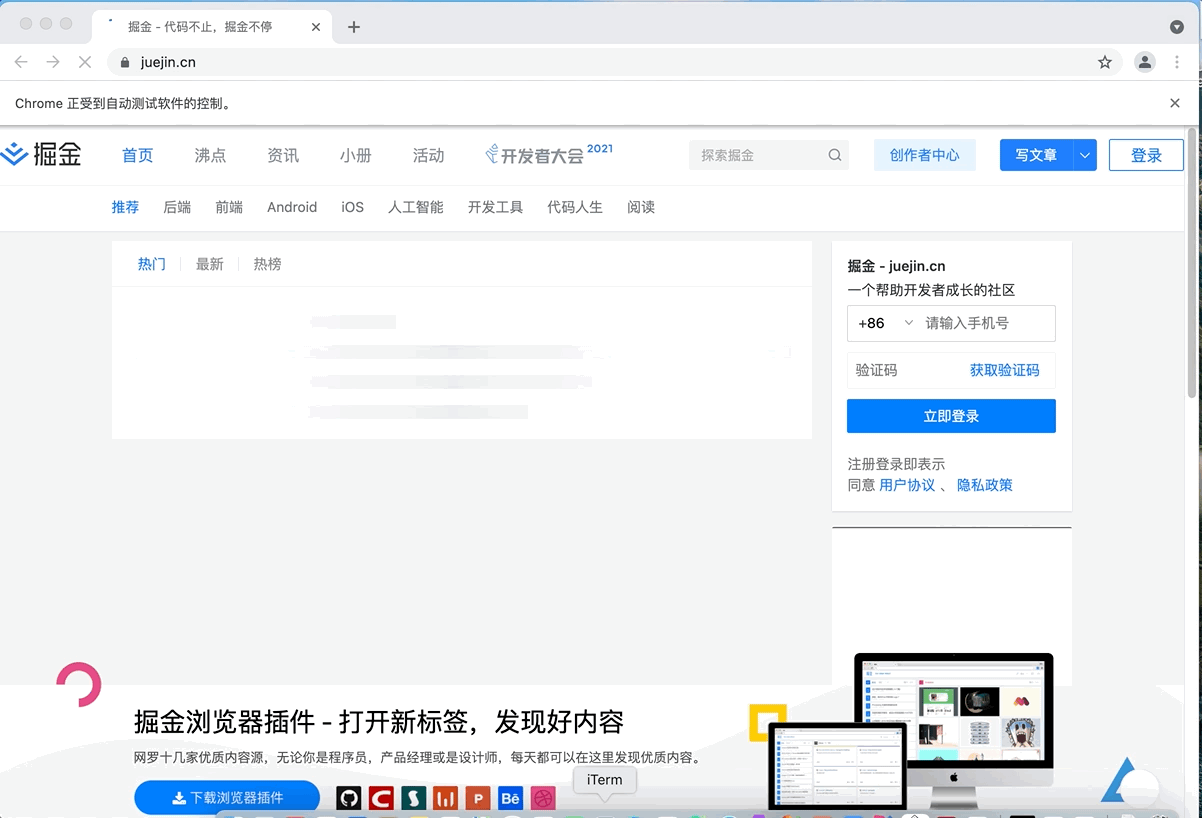Click the 开发者大会 2021 rocket icon
Viewport: 1202px width, 818px height.
pyautogui.click(x=491, y=154)
